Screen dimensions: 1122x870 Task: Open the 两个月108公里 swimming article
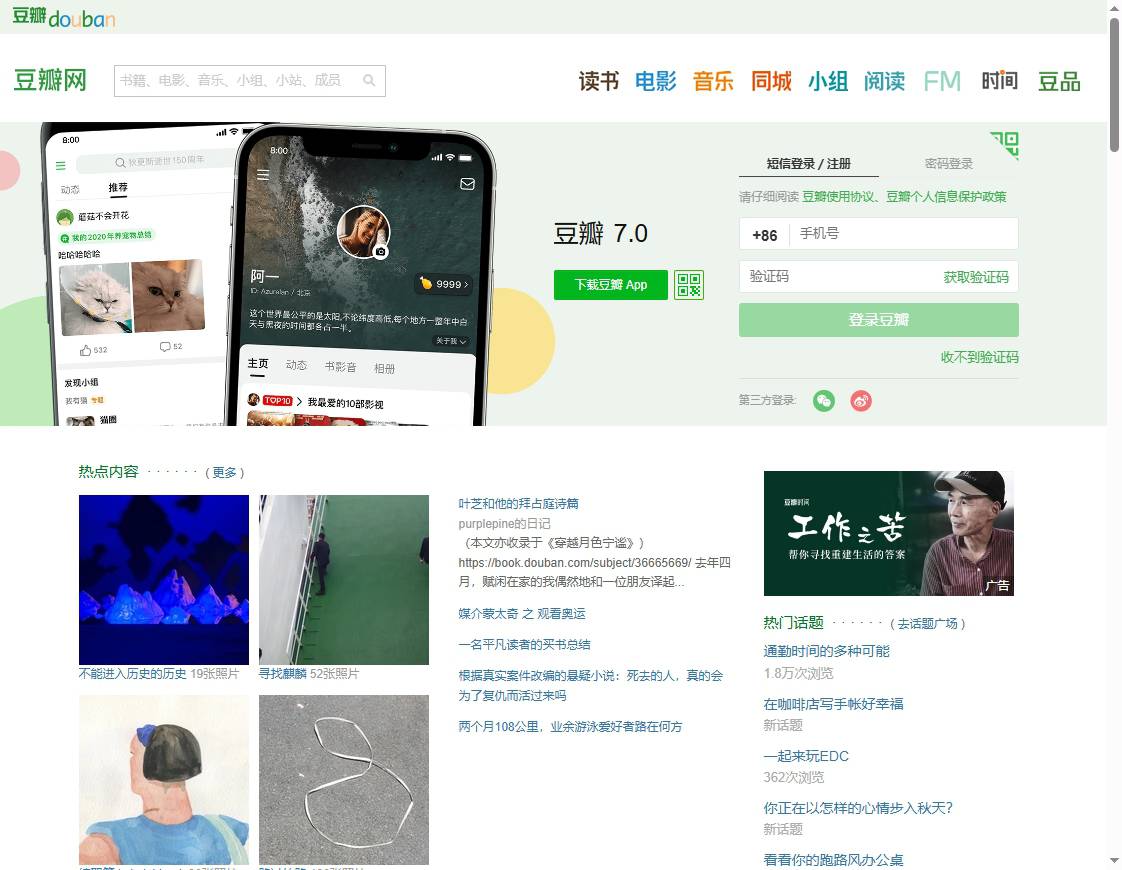(x=570, y=726)
